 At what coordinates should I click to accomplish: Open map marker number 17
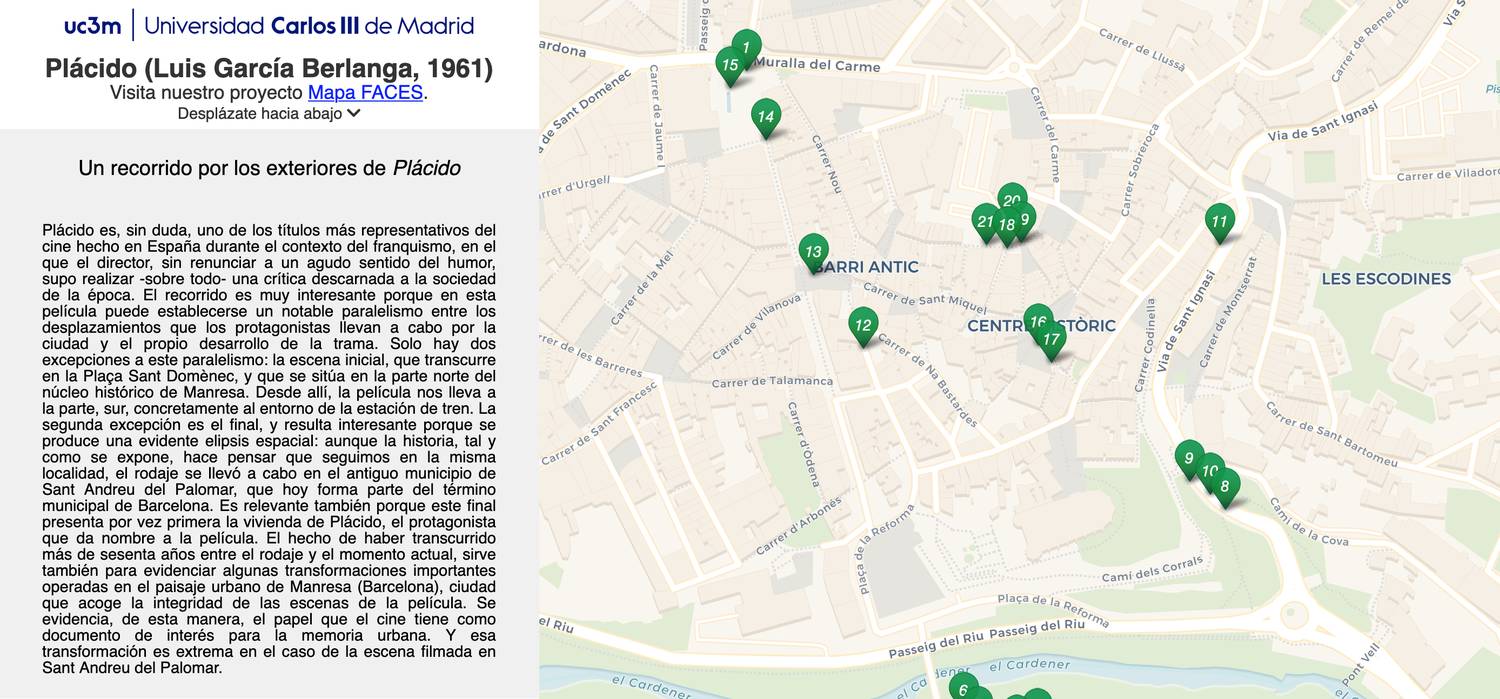(x=1051, y=340)
